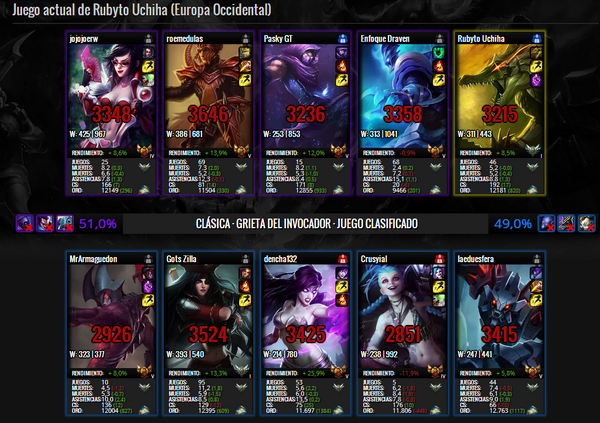Click the banned champion icon nearest 49,0%
Viewport: 600px width, 423px height.
point(546,223)
